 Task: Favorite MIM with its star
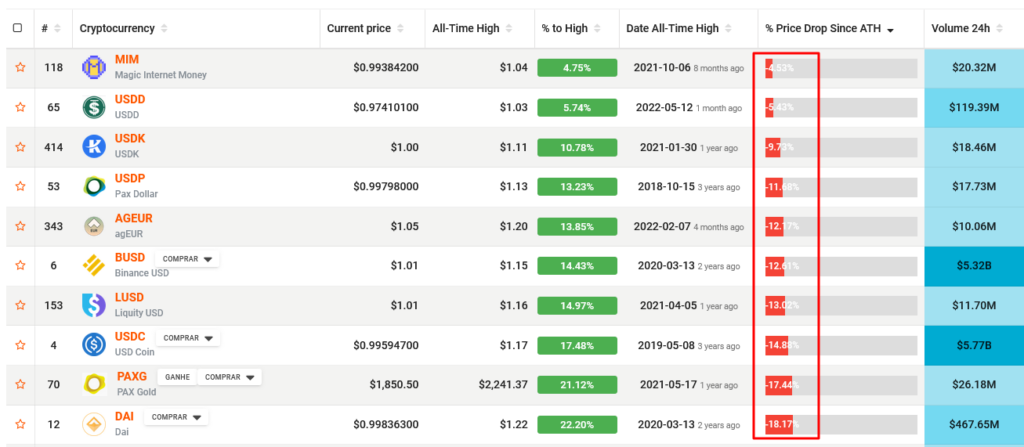20,67
